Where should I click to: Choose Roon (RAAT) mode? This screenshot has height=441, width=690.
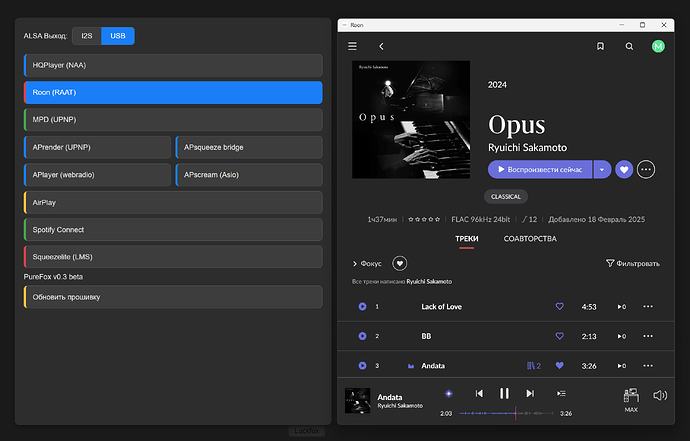click(x=173, y=92)
